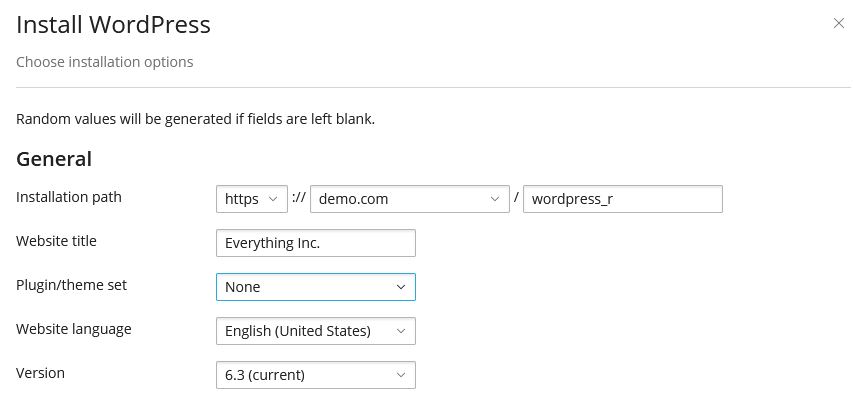The height and width of the screenshot is (406, 854).
Task: Click the Website title label
Action: pos(56,241)
